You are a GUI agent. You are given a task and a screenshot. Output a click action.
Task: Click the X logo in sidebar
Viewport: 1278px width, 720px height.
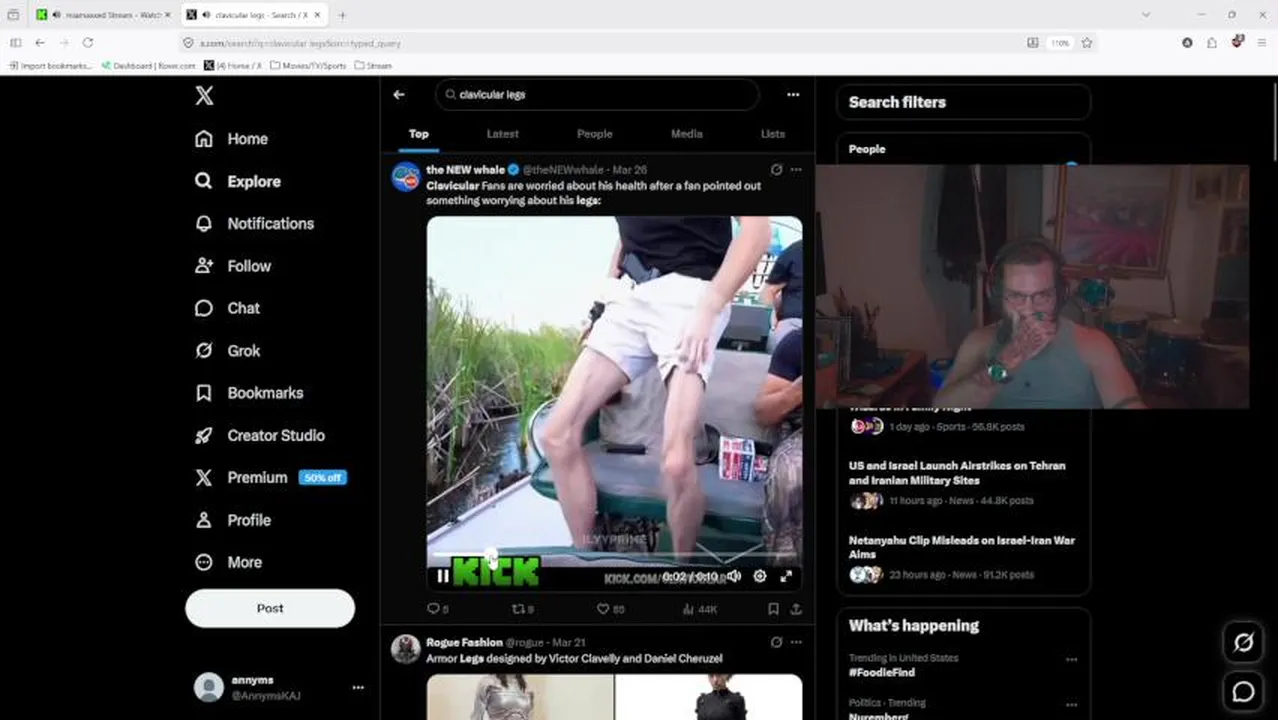point(204,96)
